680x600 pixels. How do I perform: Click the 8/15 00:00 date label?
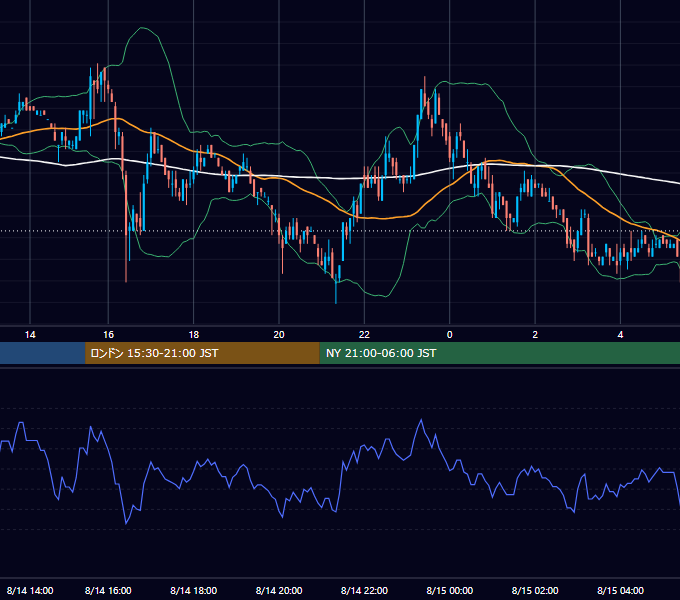450,590
